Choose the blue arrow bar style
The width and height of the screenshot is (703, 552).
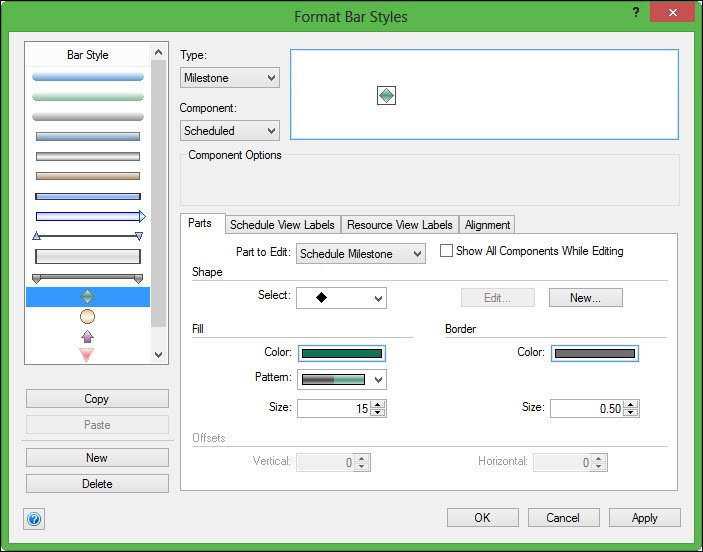[90, 216]
